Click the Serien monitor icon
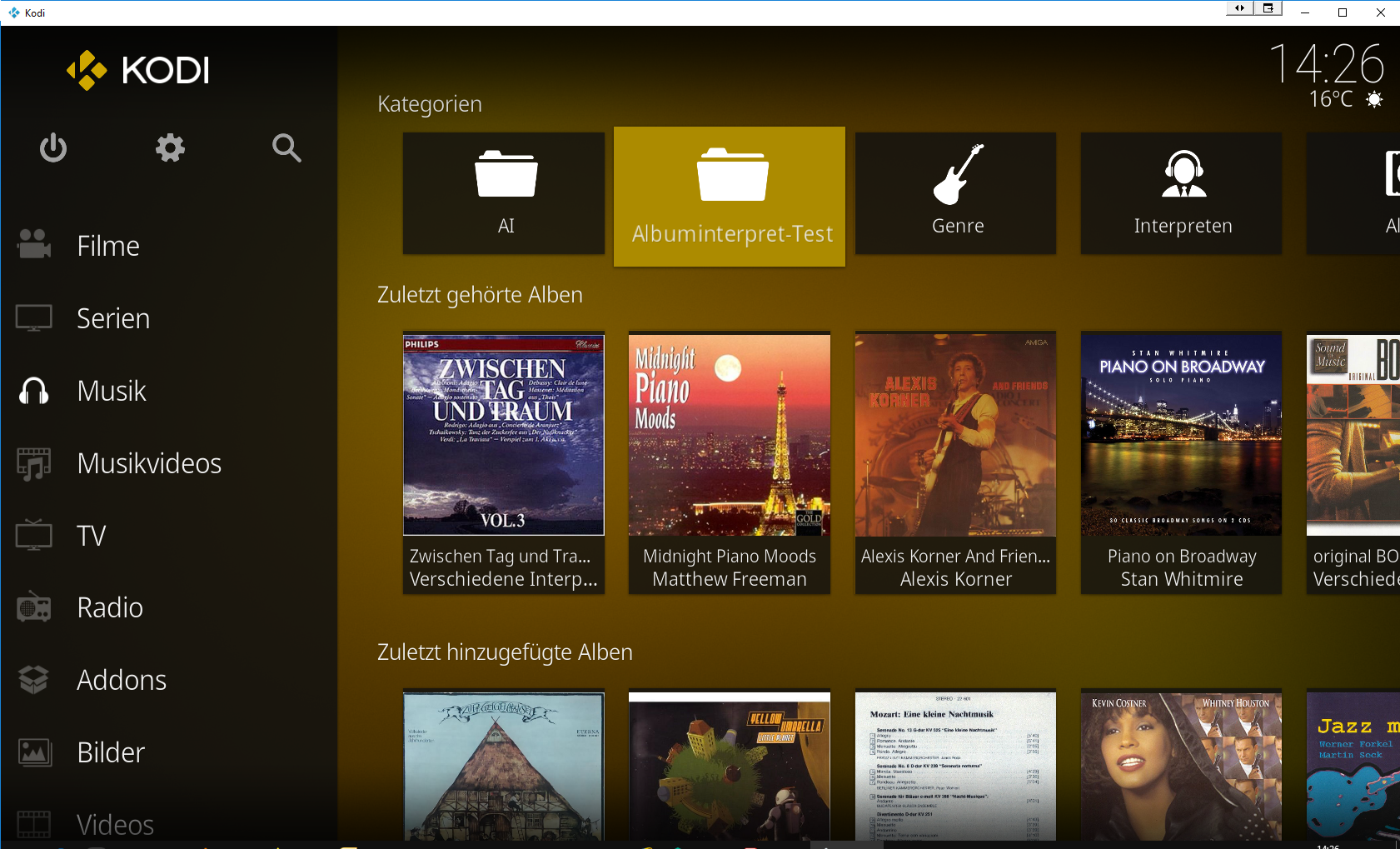The width and height of the screenshot is (1400, 849). click(x=34, y=317)
